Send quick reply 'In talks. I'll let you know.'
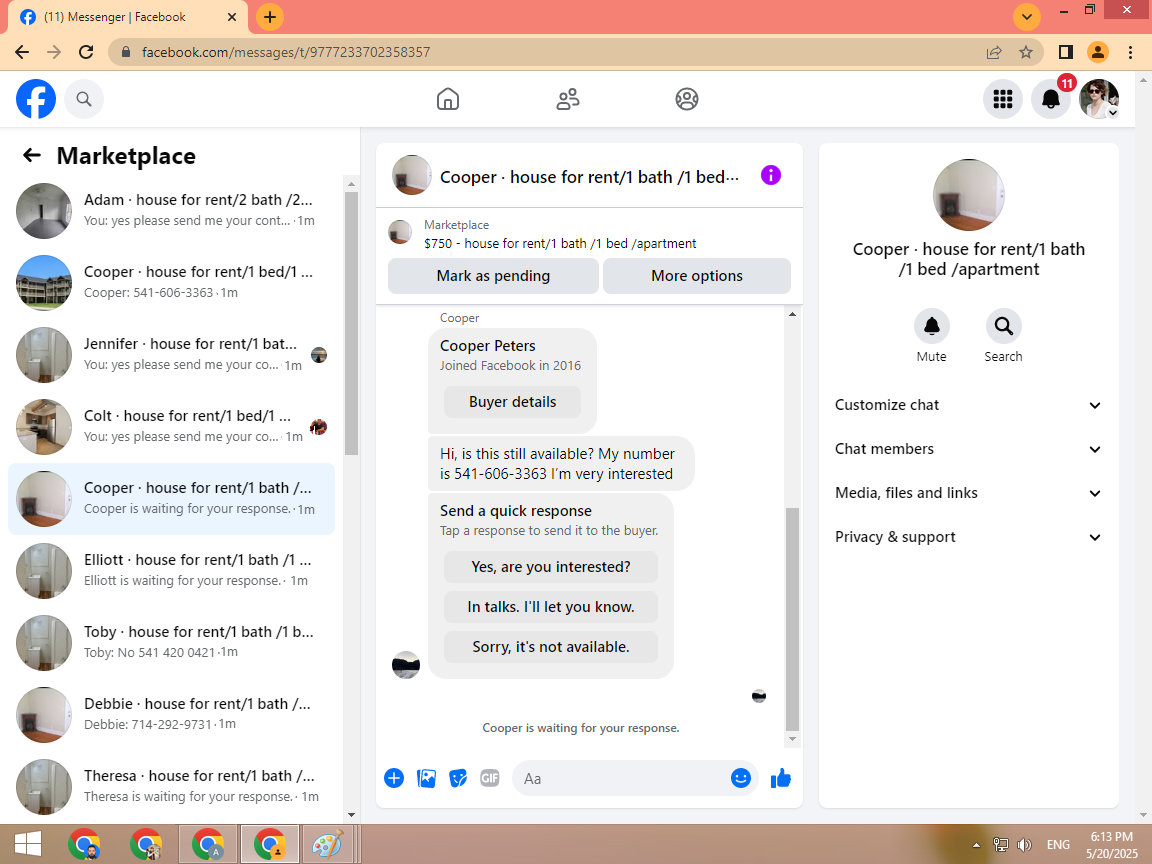The image size is (1152, 864). (x=550, y=607)
